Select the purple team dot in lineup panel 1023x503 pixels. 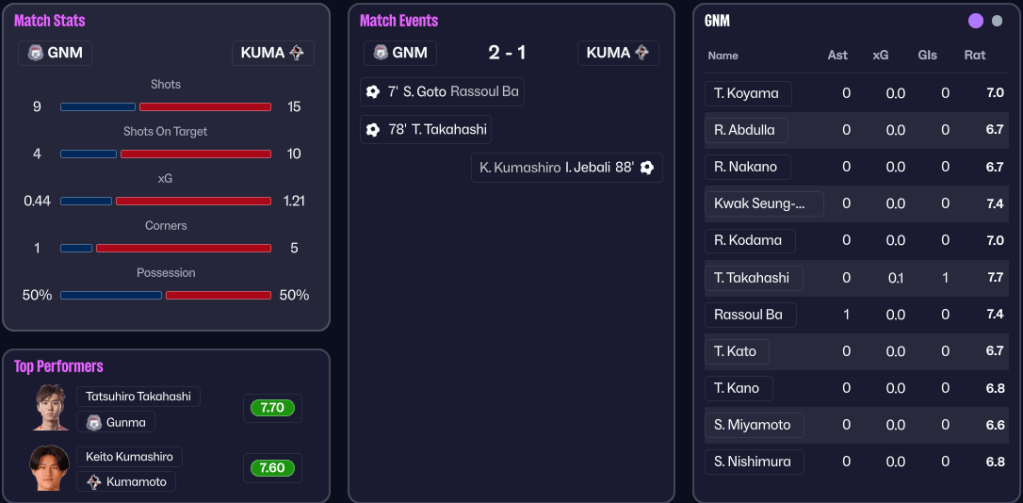pyautogui.click(x=976, y=20)
